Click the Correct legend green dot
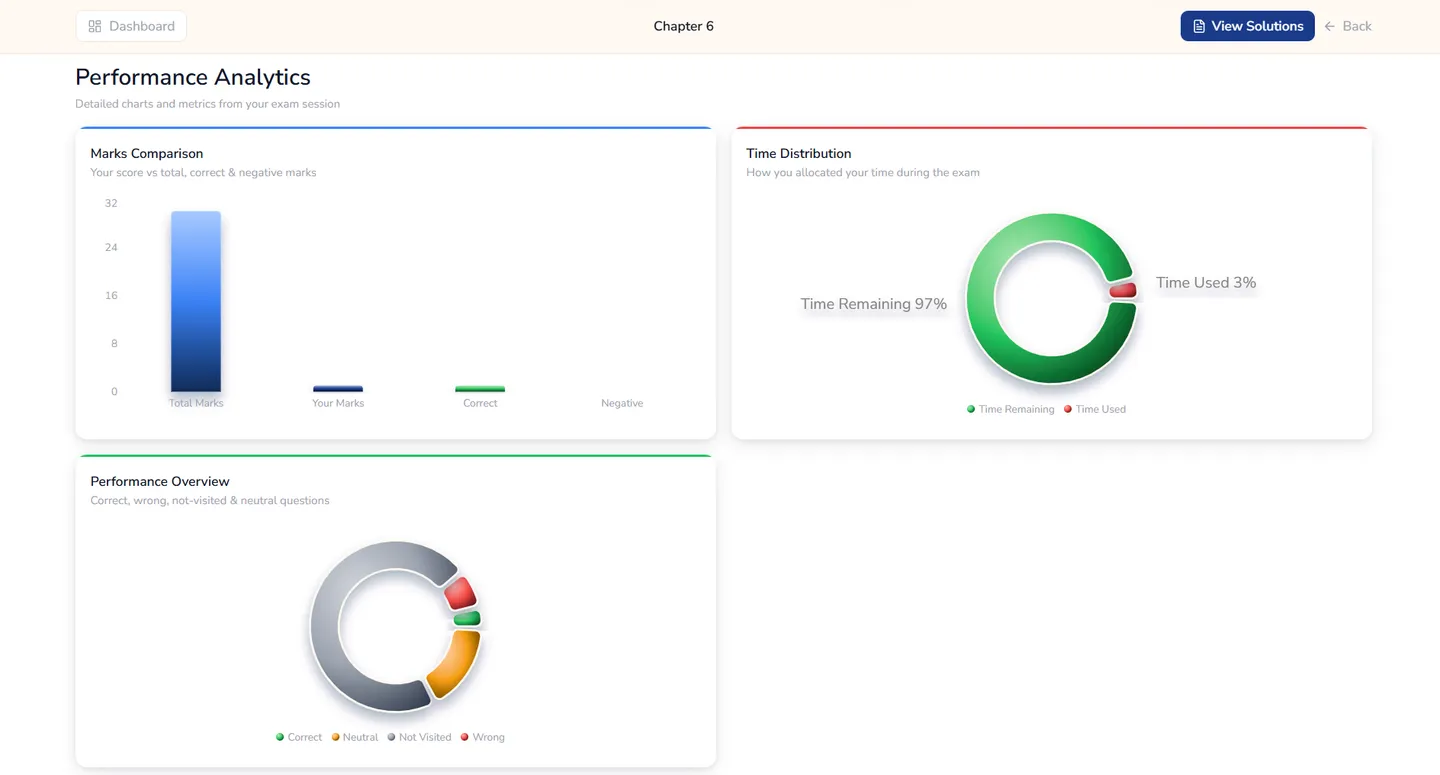1440x775 pixels. 280,737
